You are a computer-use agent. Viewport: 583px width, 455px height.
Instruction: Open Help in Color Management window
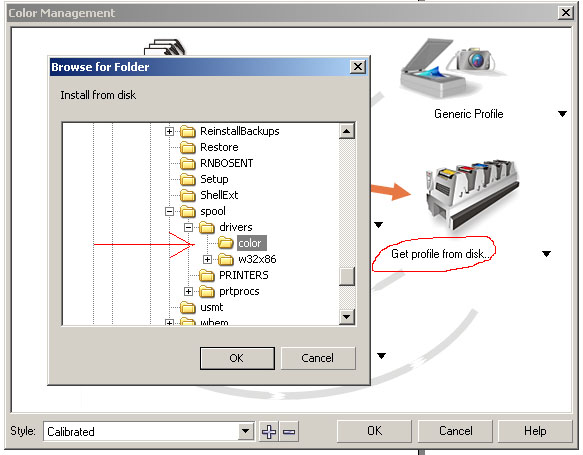[535, 431]
